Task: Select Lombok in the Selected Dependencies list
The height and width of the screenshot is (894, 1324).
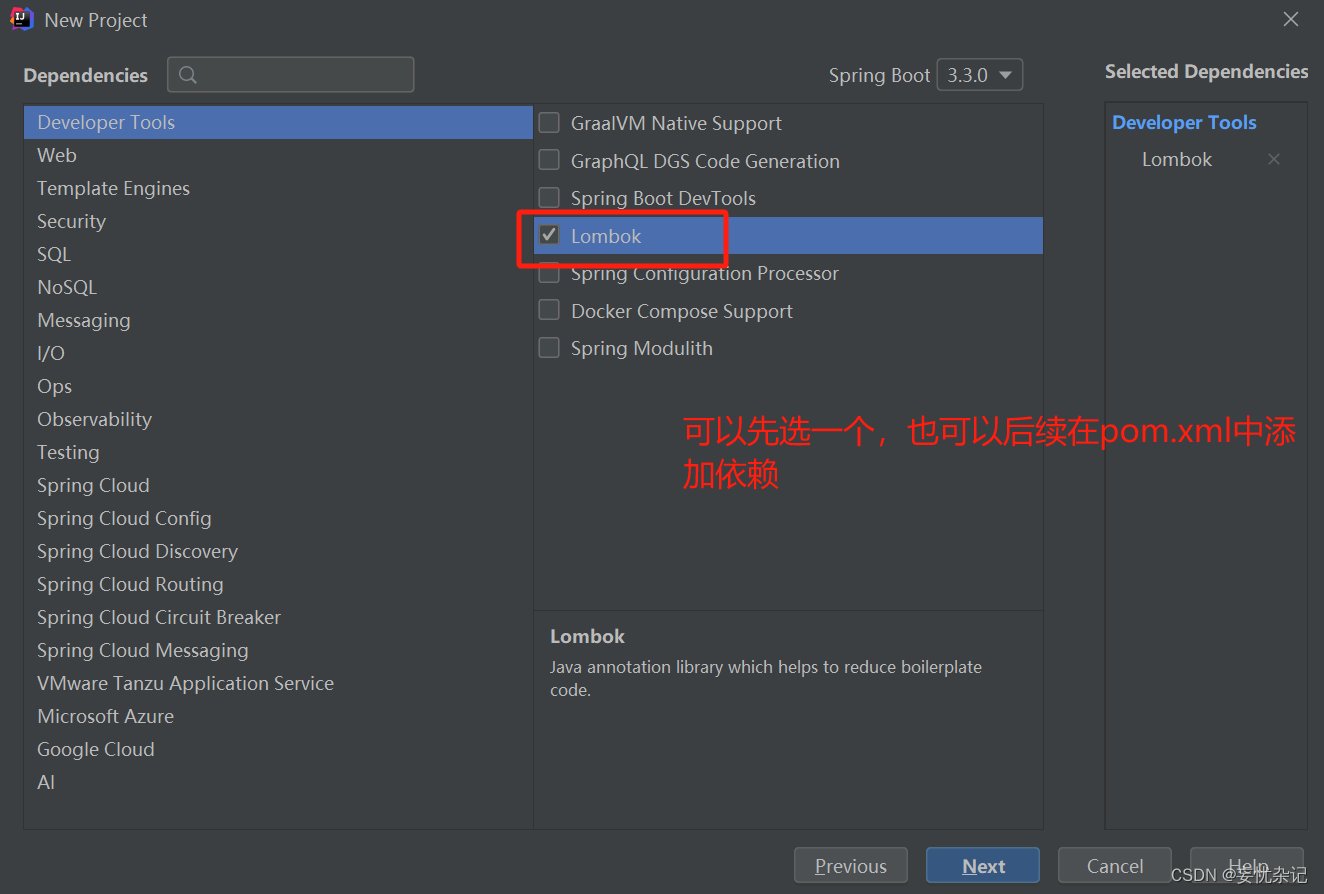Action: click(1177, 159)
